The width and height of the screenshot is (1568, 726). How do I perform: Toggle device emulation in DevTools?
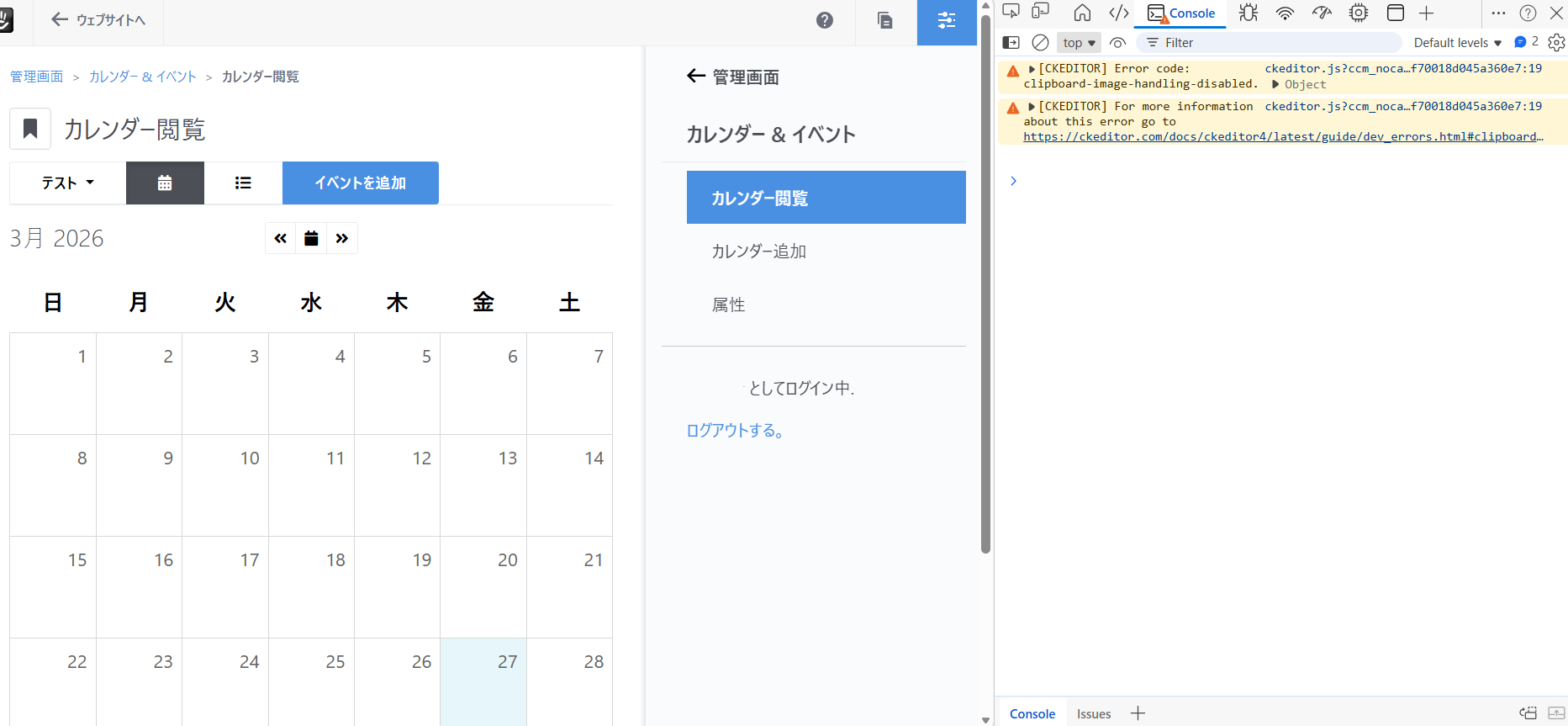coord(1041,12)
